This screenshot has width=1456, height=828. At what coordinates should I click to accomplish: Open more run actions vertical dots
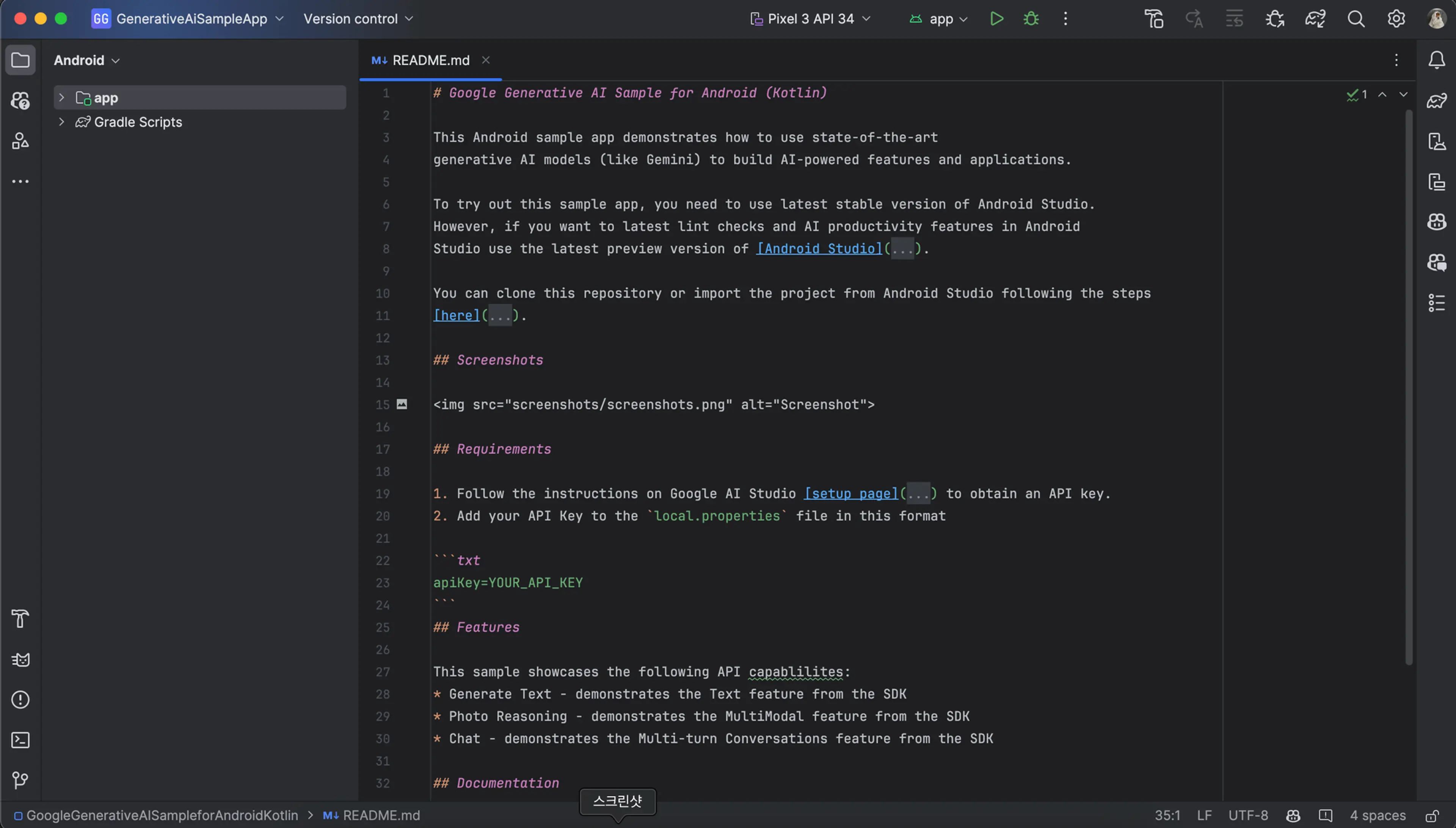(1065, 19)
